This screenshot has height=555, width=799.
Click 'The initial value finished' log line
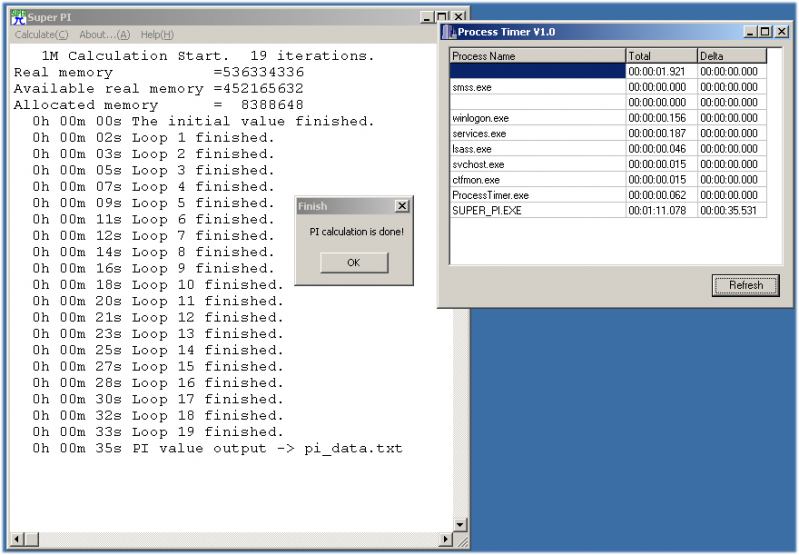pos(203,121)
